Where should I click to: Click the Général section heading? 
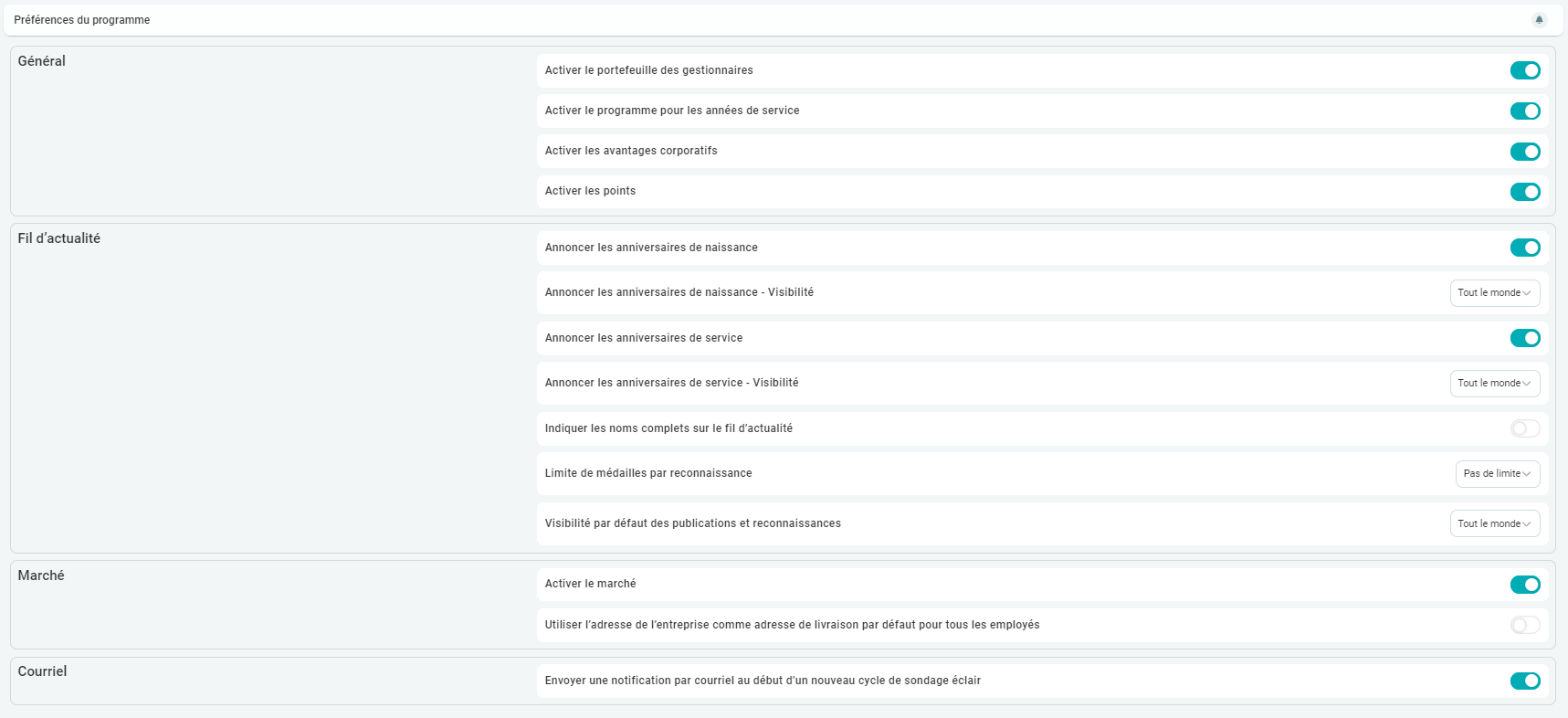42,61
